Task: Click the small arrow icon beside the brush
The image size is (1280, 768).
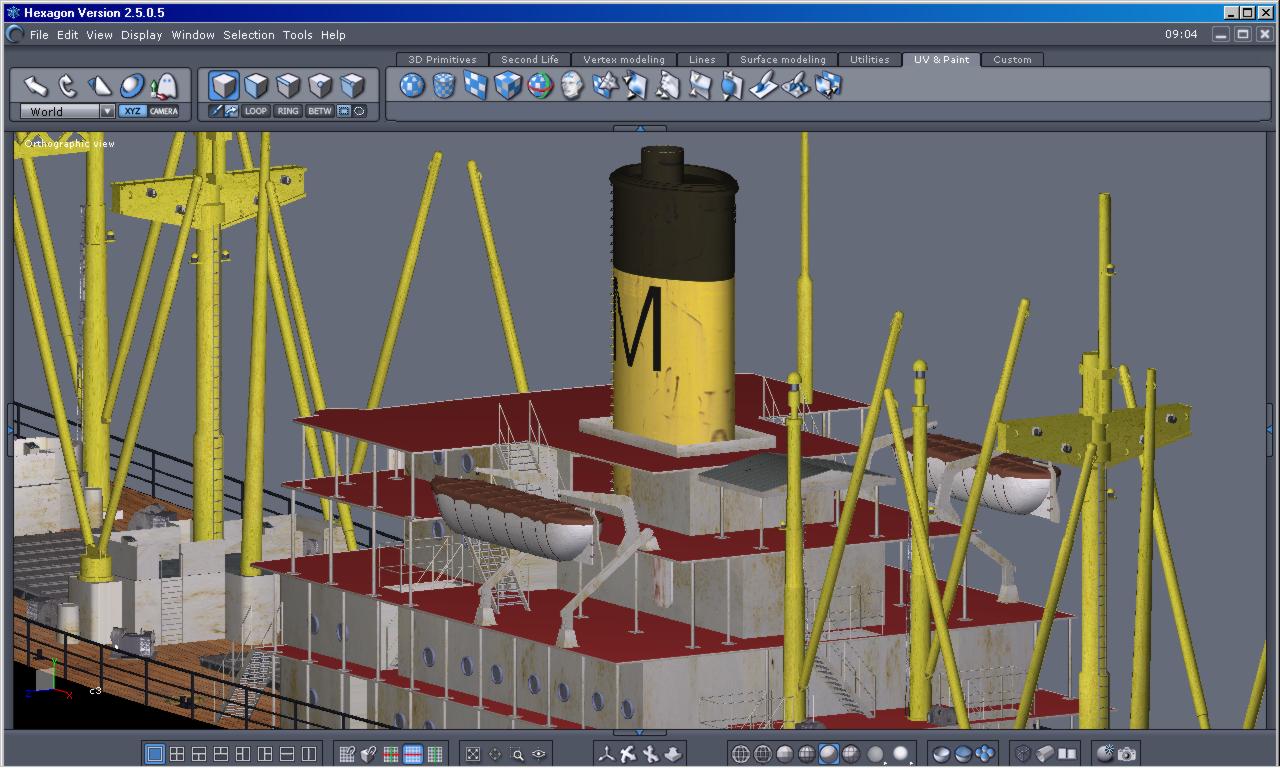Action: (232, 111)
